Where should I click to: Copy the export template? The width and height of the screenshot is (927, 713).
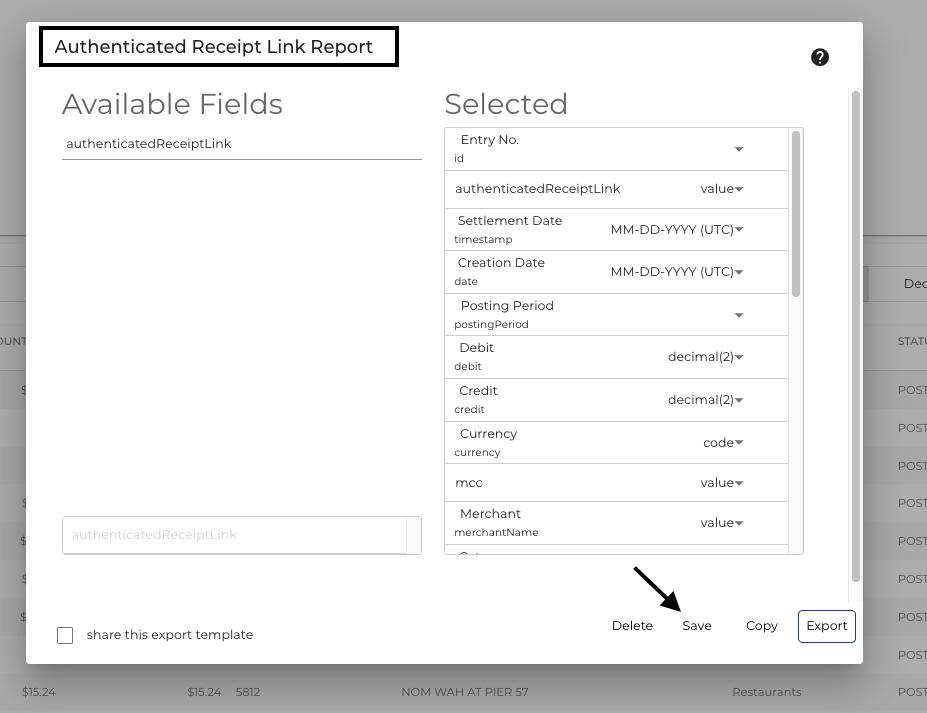tap(761, 625)
